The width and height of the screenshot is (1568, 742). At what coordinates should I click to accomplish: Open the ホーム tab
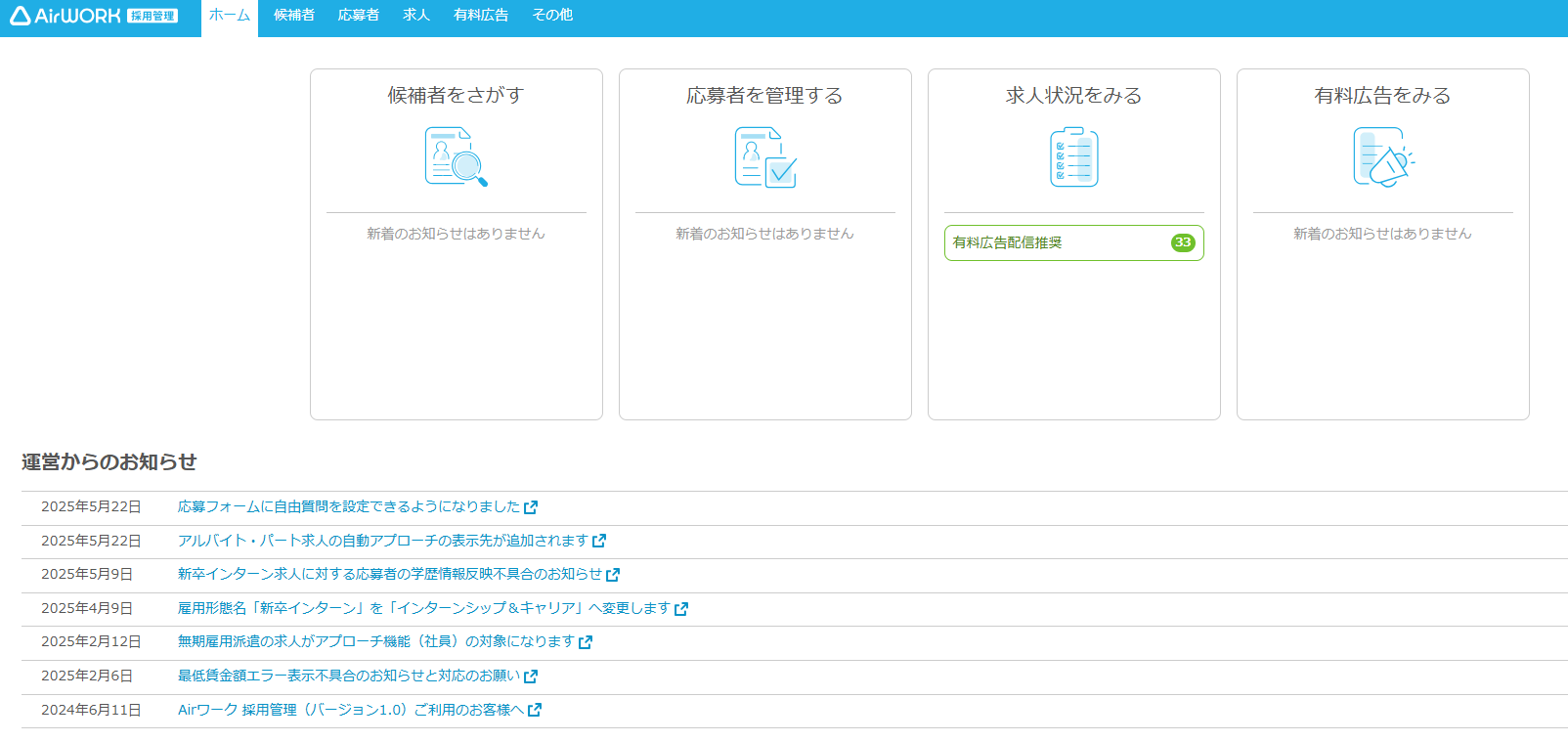[x=230, y=16]
